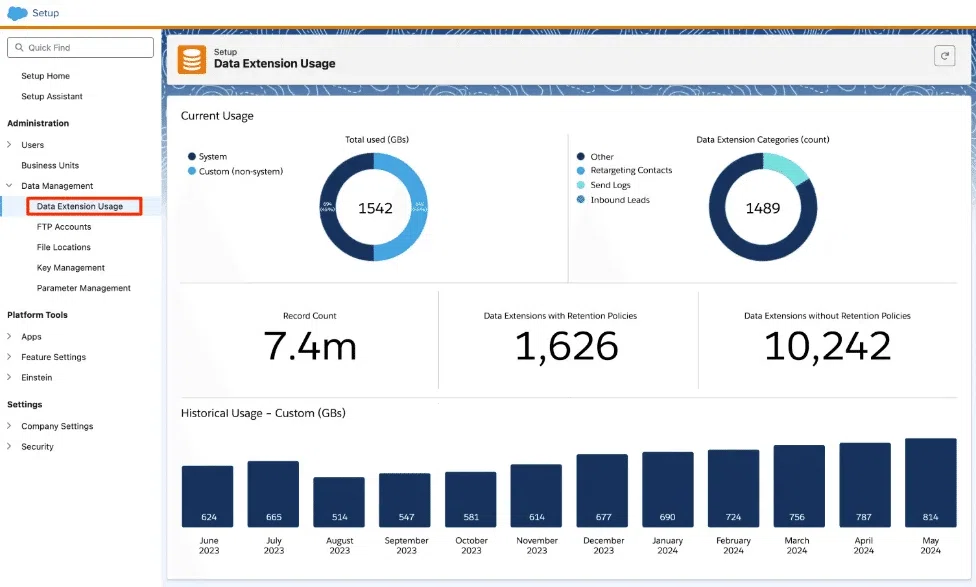The width and height of the screenshot is (976, 587).
Task: Focus the Quick Find search box
Action: pos(80,47)
